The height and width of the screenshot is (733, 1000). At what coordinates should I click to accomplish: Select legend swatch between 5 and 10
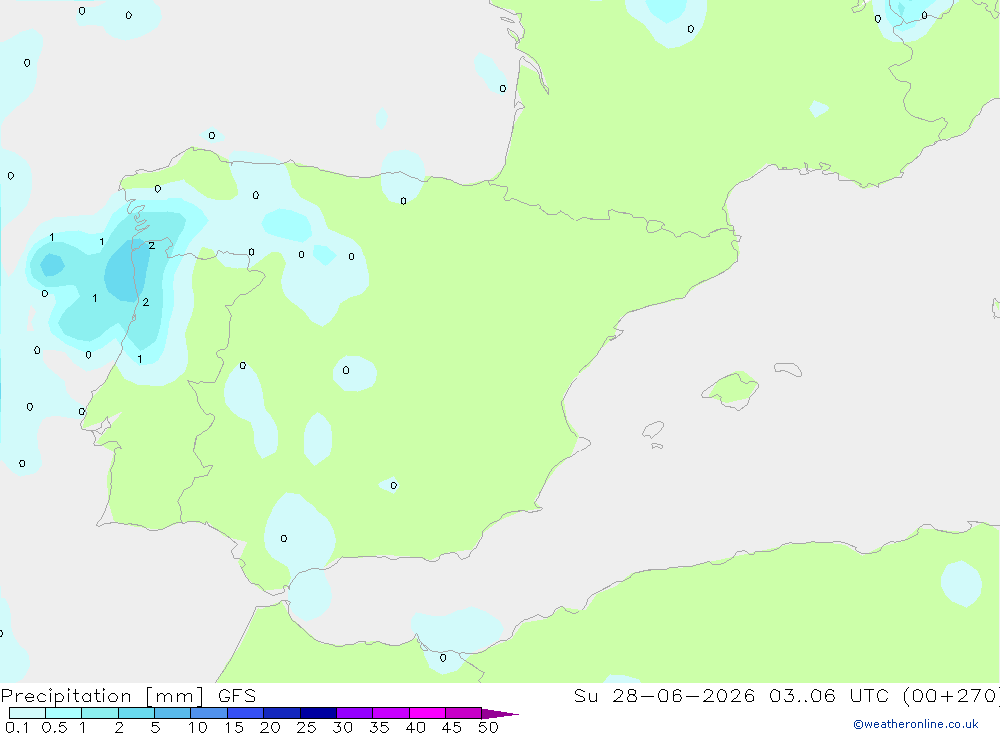point(173,713)
